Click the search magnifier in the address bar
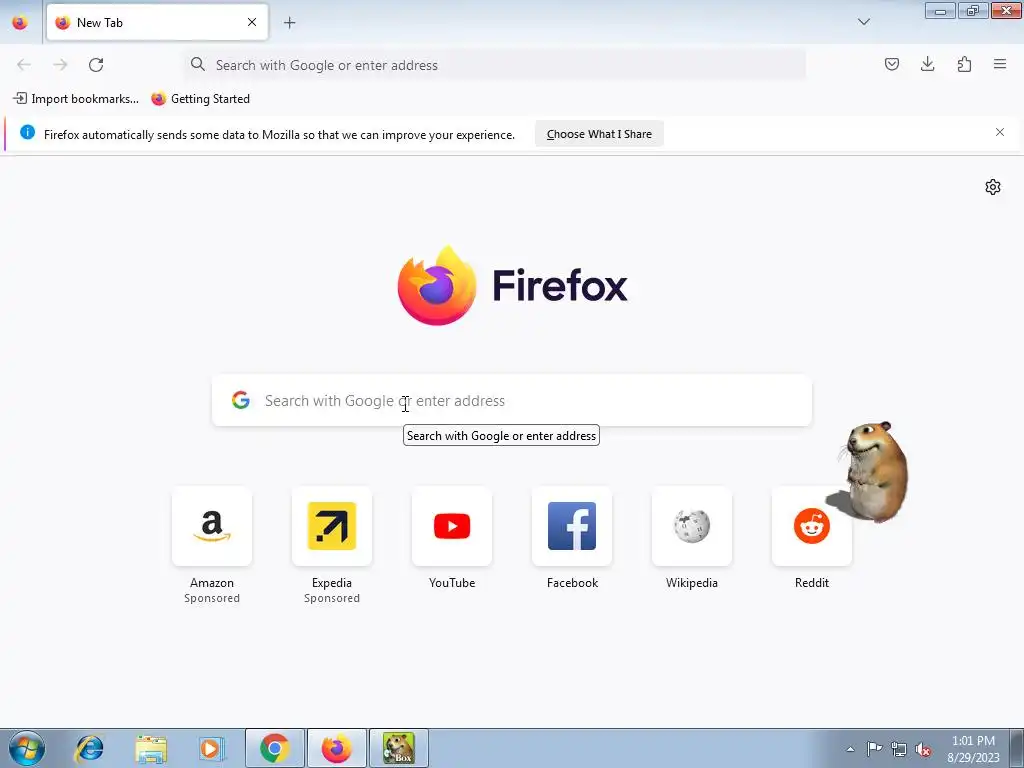Image resolution: width=1024 pixels, height=768 pixels. coord(198,64)
